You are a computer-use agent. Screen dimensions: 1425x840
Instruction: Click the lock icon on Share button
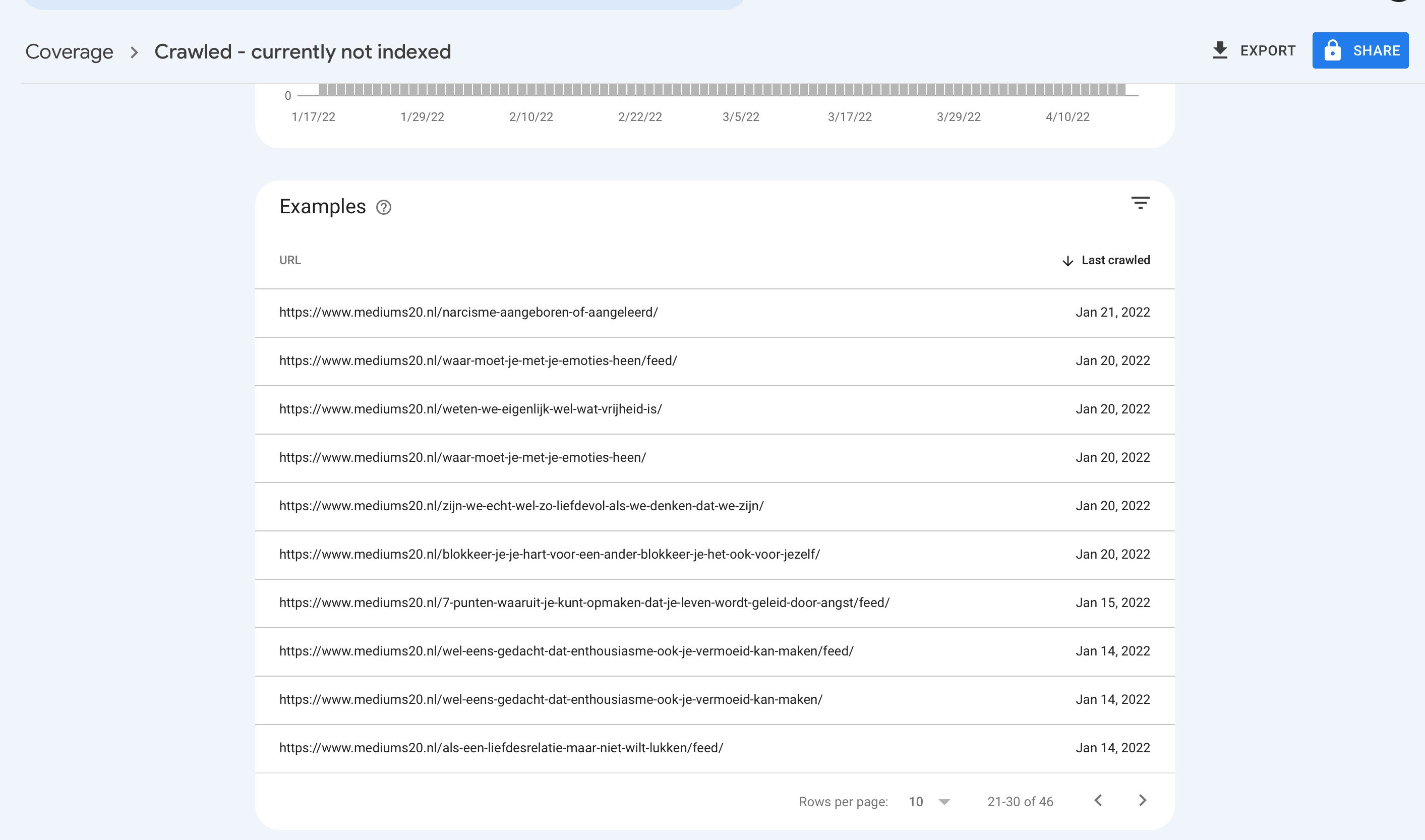1332,50
